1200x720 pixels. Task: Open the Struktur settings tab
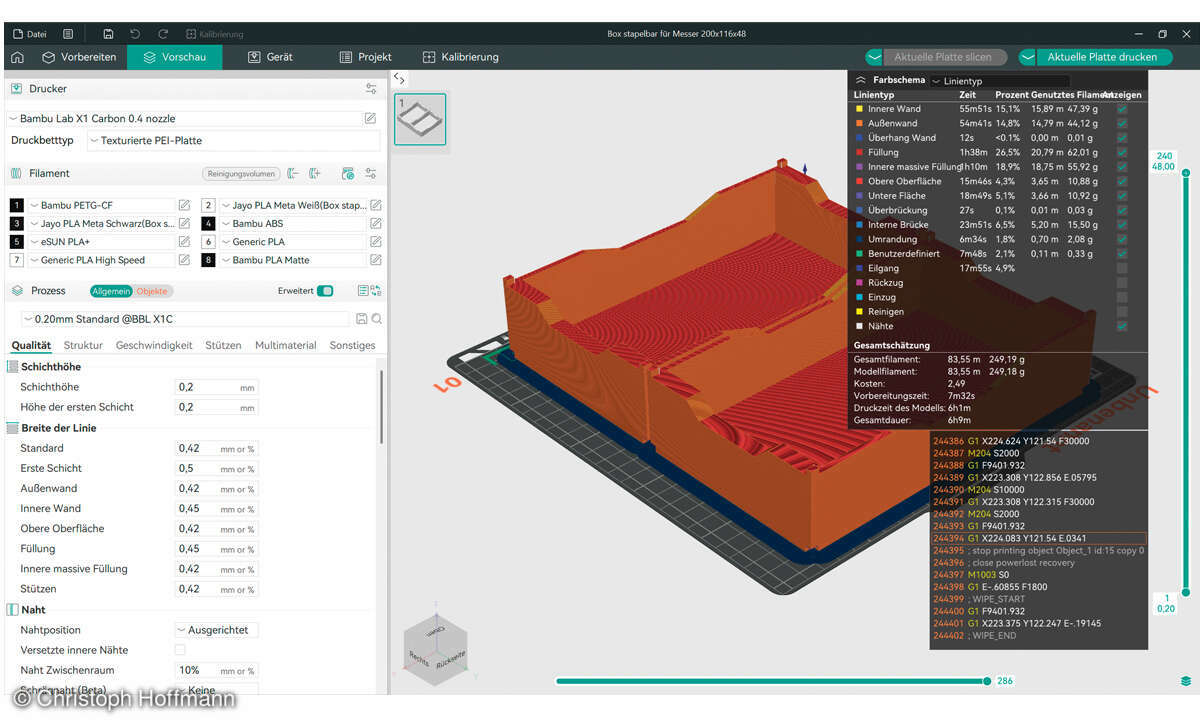click(84, 345)
